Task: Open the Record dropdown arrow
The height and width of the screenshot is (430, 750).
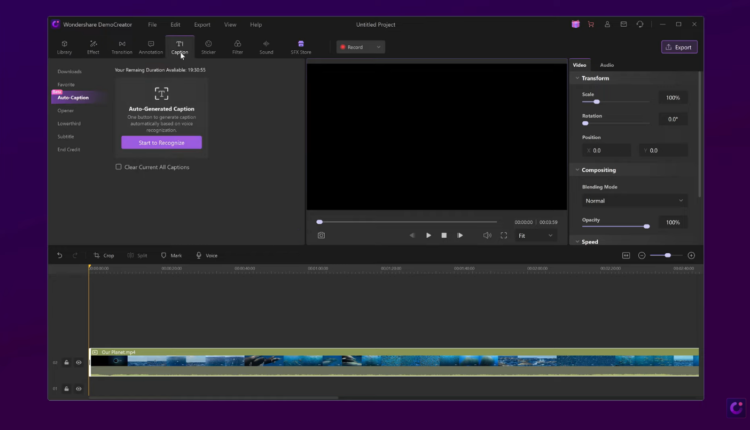Action: pos(378,47)
